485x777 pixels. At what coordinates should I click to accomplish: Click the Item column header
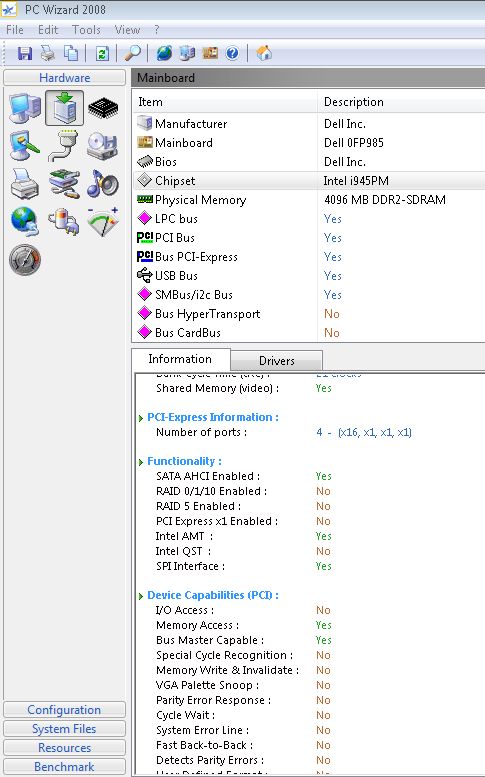coord(225,102)
